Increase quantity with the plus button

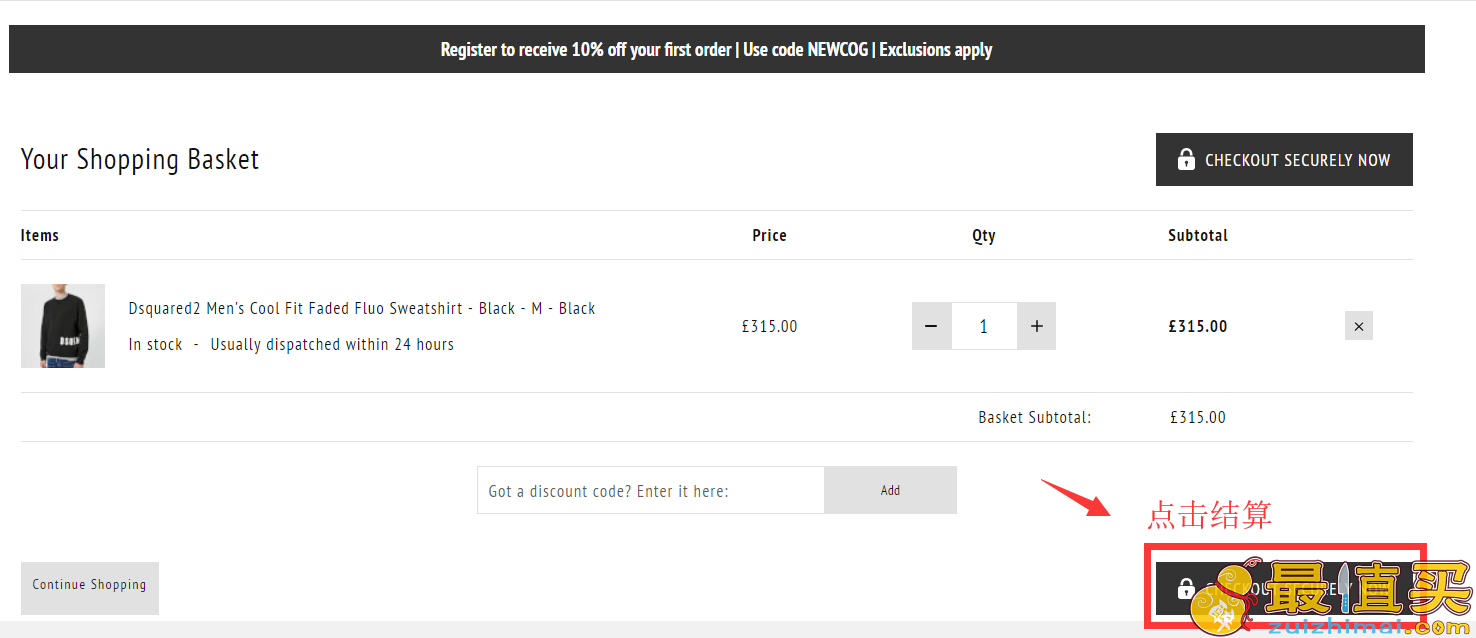click(1036, 326)
